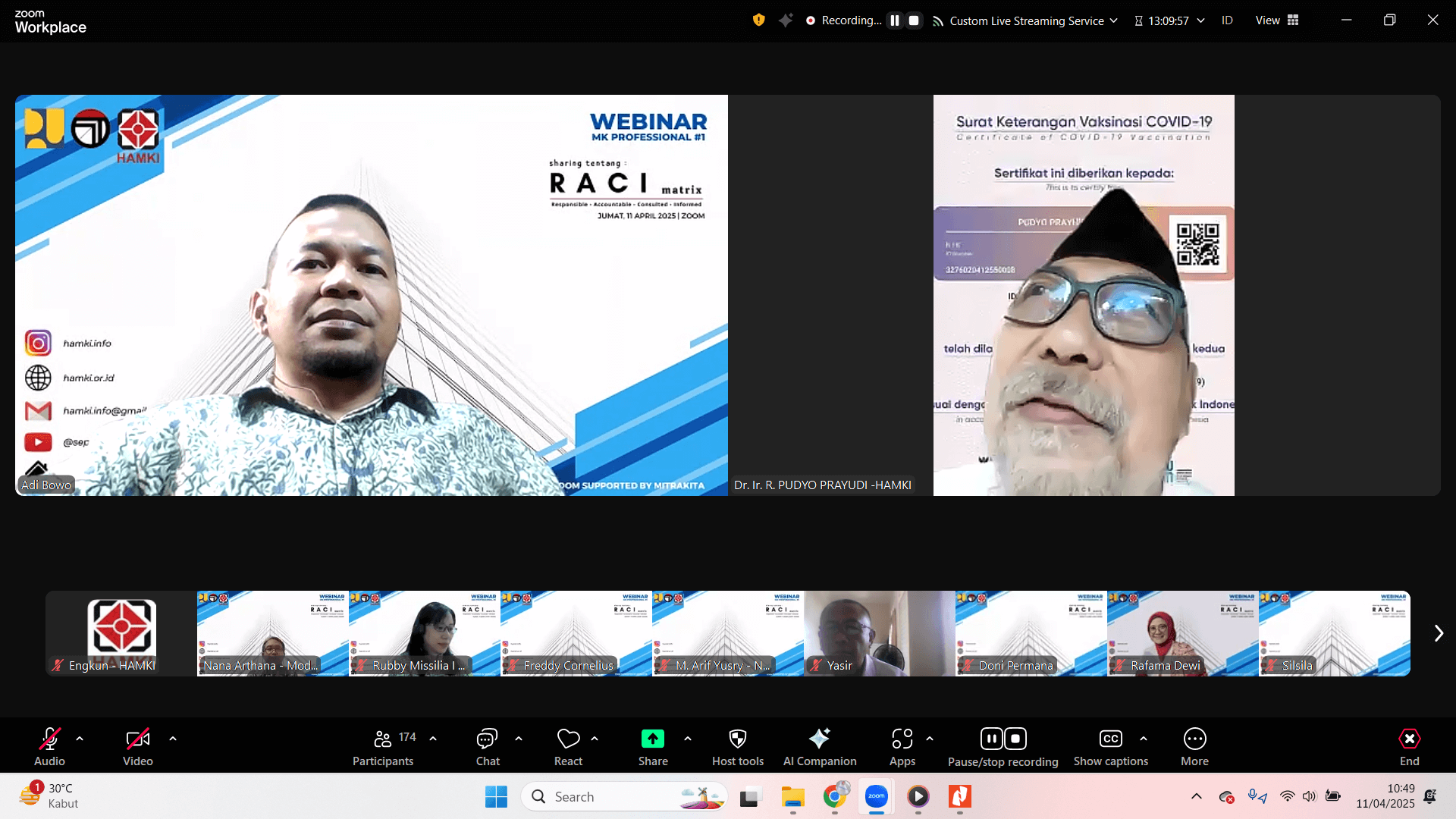
Task: Stop the recording in top bar
Action: [914, 20]
